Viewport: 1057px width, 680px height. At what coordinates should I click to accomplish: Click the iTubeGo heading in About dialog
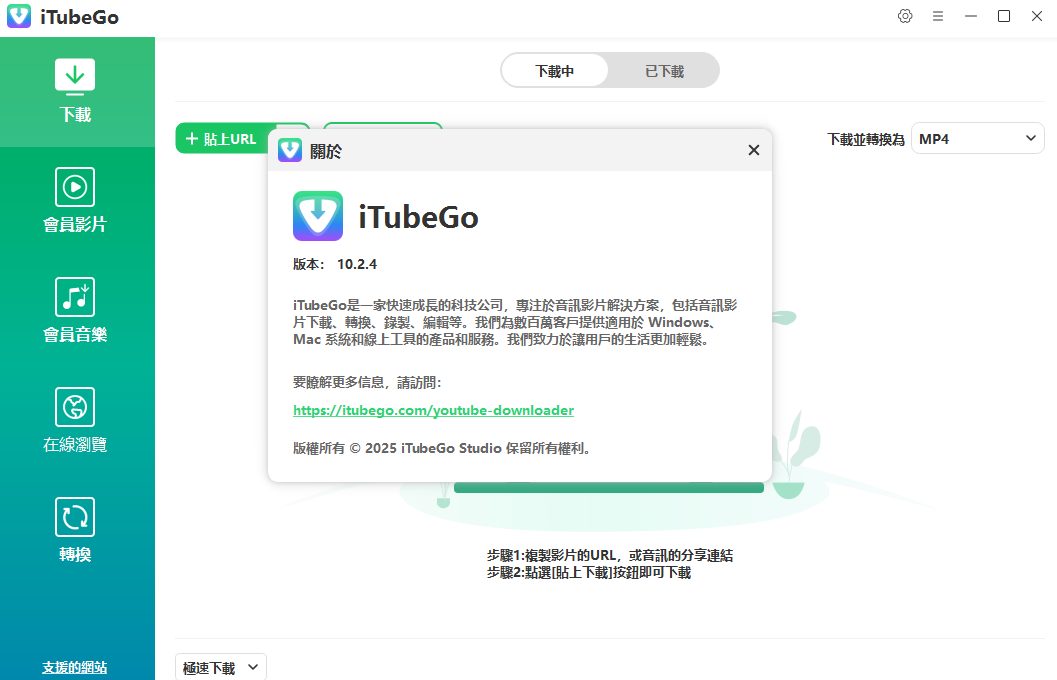click(x=418, y=217)
